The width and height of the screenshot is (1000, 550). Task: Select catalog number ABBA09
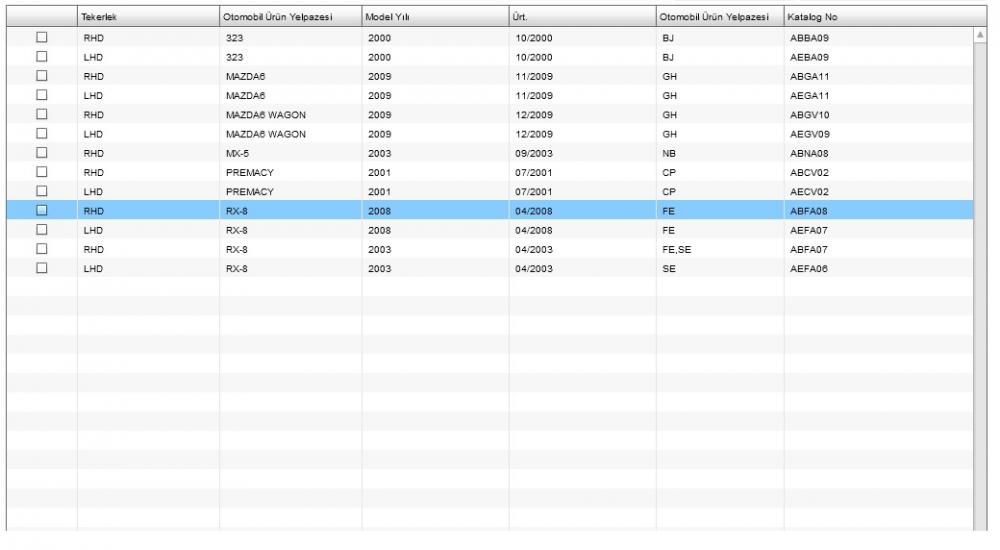[x=809, y=38]
